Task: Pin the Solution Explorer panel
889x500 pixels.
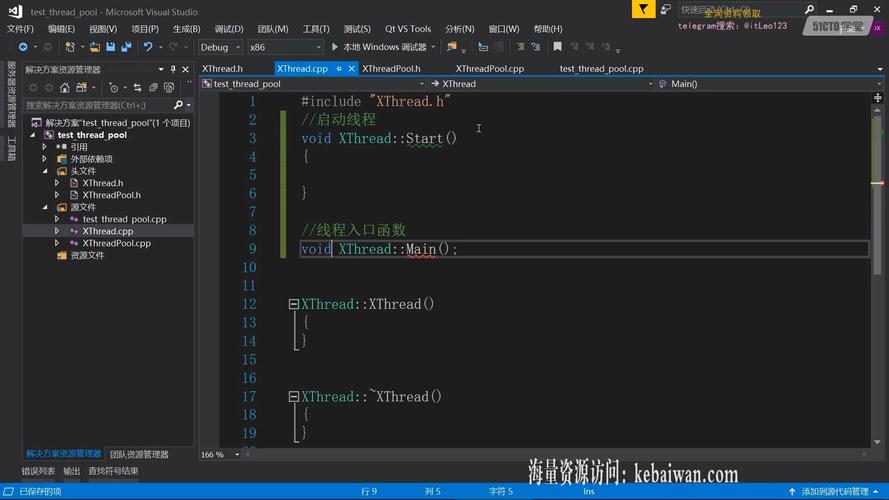Action: click(173, 69)
